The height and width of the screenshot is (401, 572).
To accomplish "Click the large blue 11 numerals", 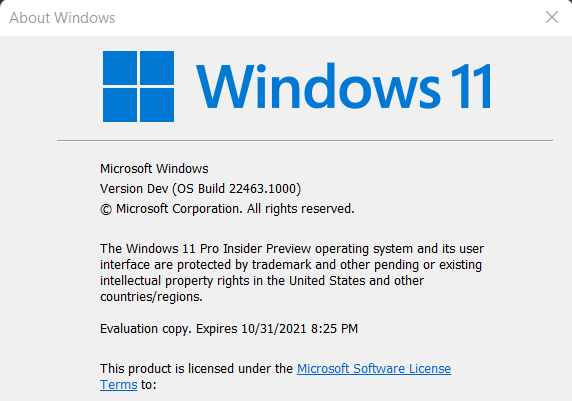I will click(471, 86).
